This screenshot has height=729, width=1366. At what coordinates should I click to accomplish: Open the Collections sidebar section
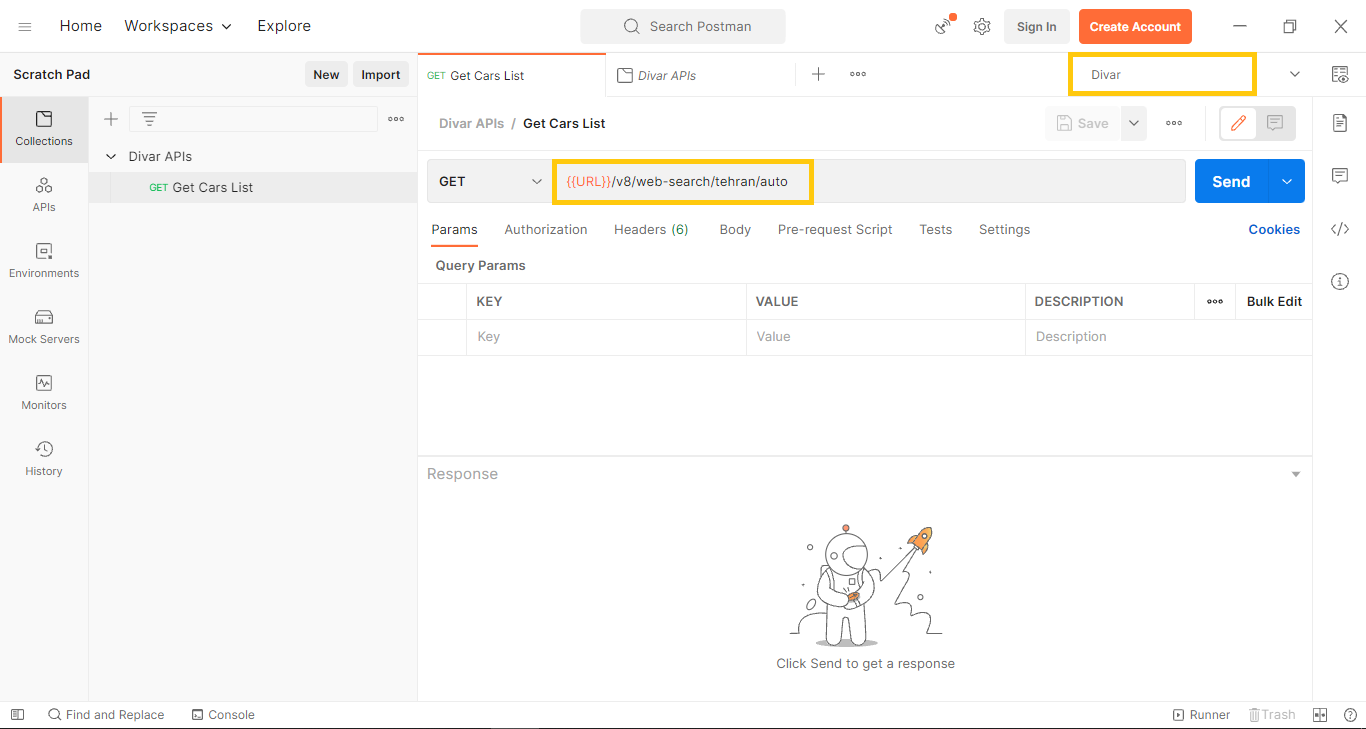pos(44,129)
